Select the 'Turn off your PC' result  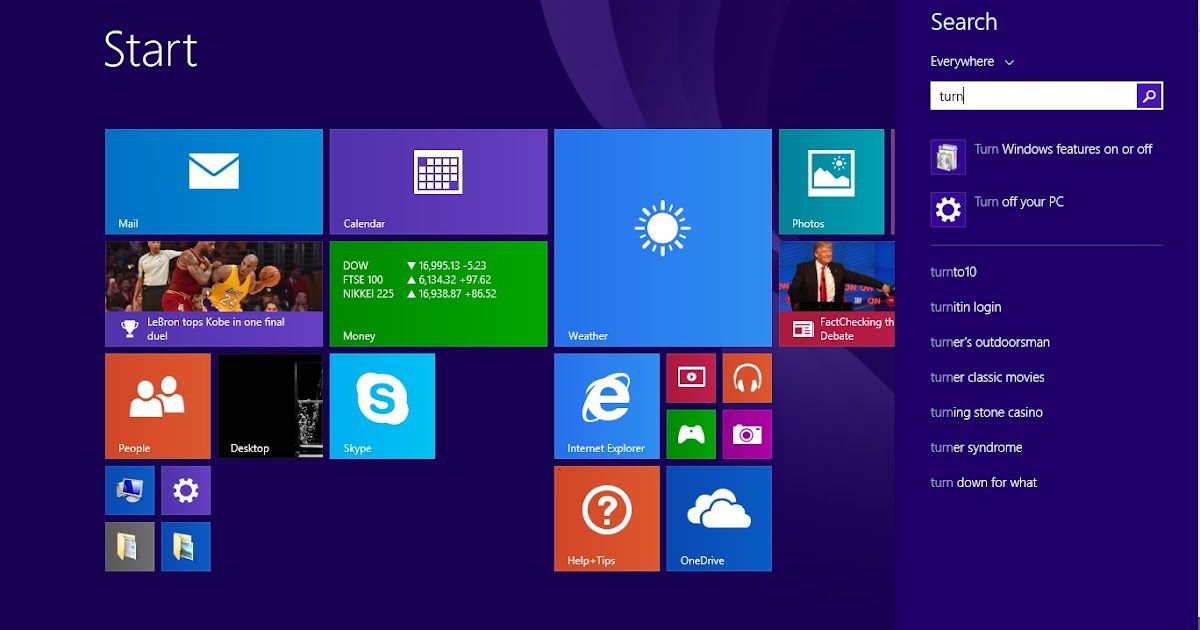pos(1017,201)
